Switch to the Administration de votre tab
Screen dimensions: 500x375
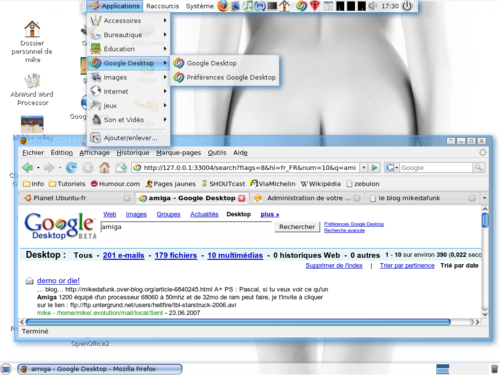307,198
